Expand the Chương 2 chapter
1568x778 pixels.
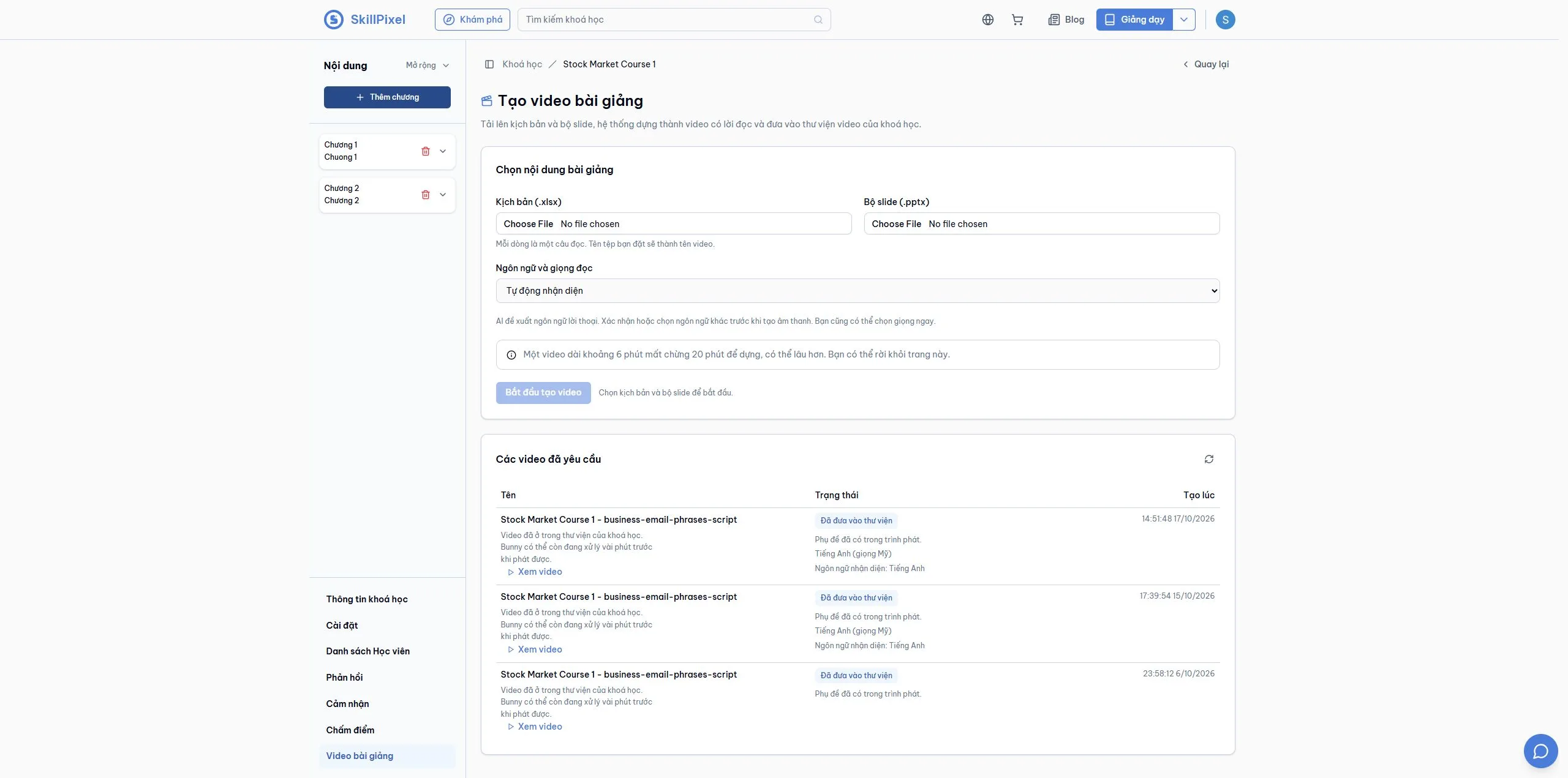click(x=443, y=195)
